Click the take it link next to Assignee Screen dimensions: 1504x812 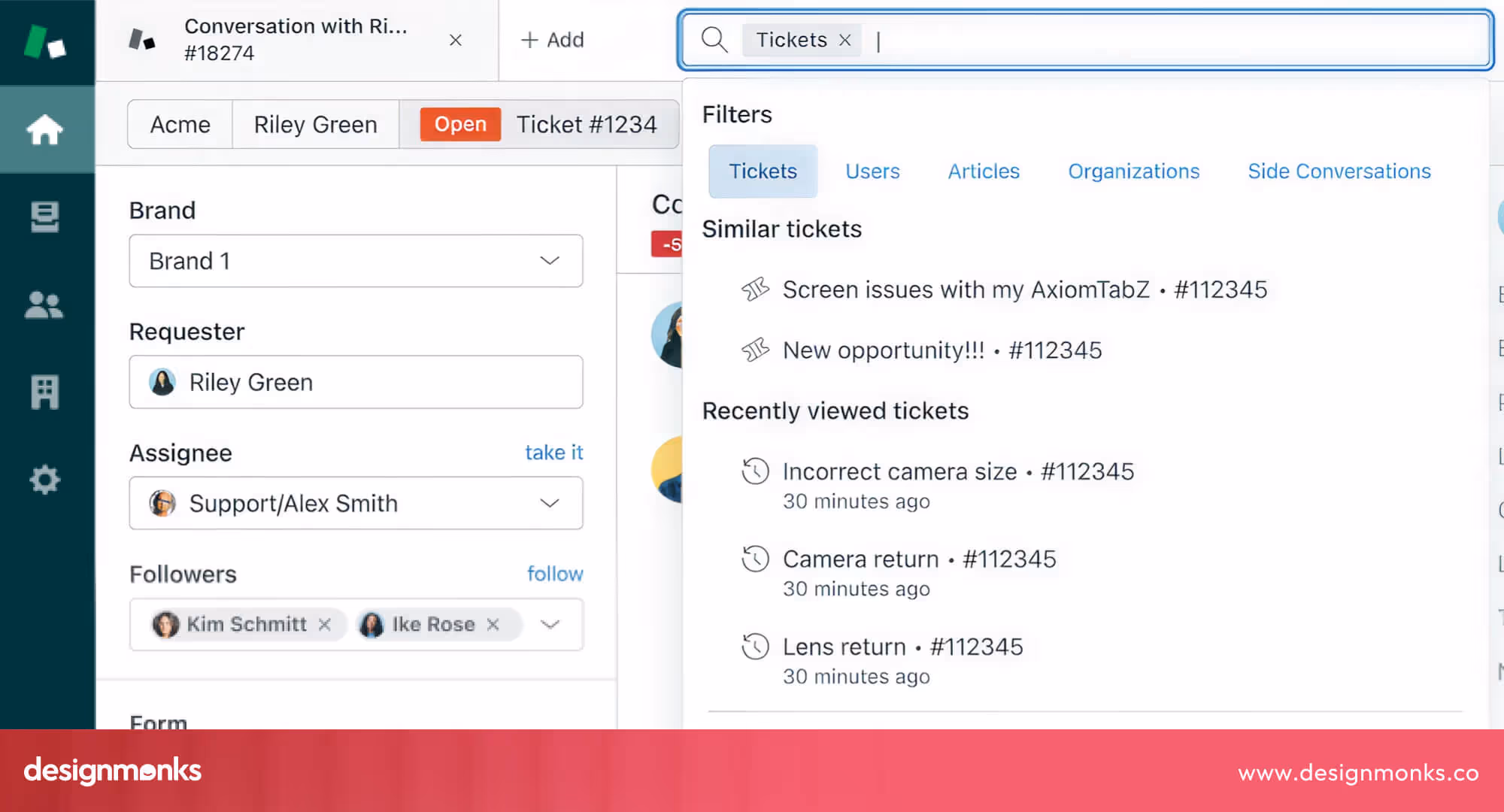[x=554, y=452]
